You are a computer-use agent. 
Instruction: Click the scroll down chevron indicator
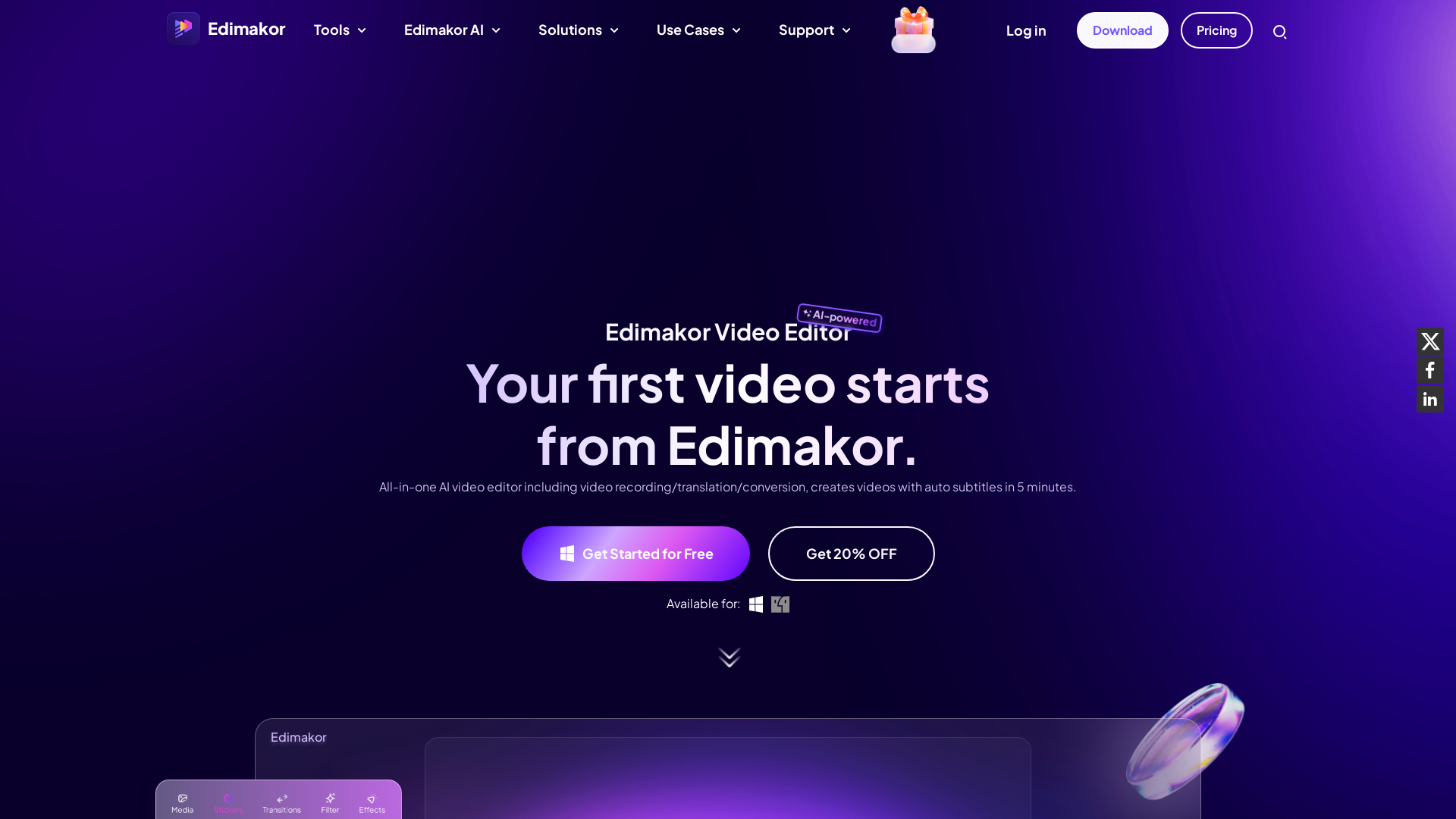(728, 657)
